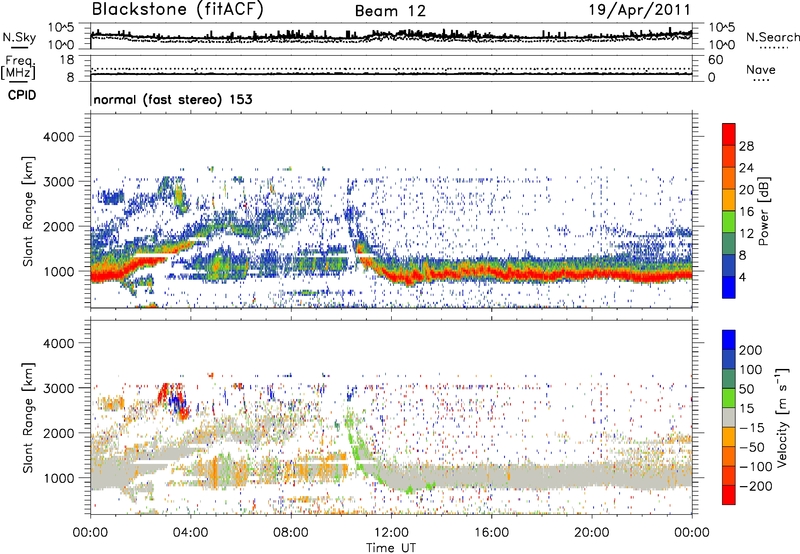Click the gray Velocity colorbar segment between 15 and -15
The width and height of the screenshot is (800, 554).
(729, 417)
